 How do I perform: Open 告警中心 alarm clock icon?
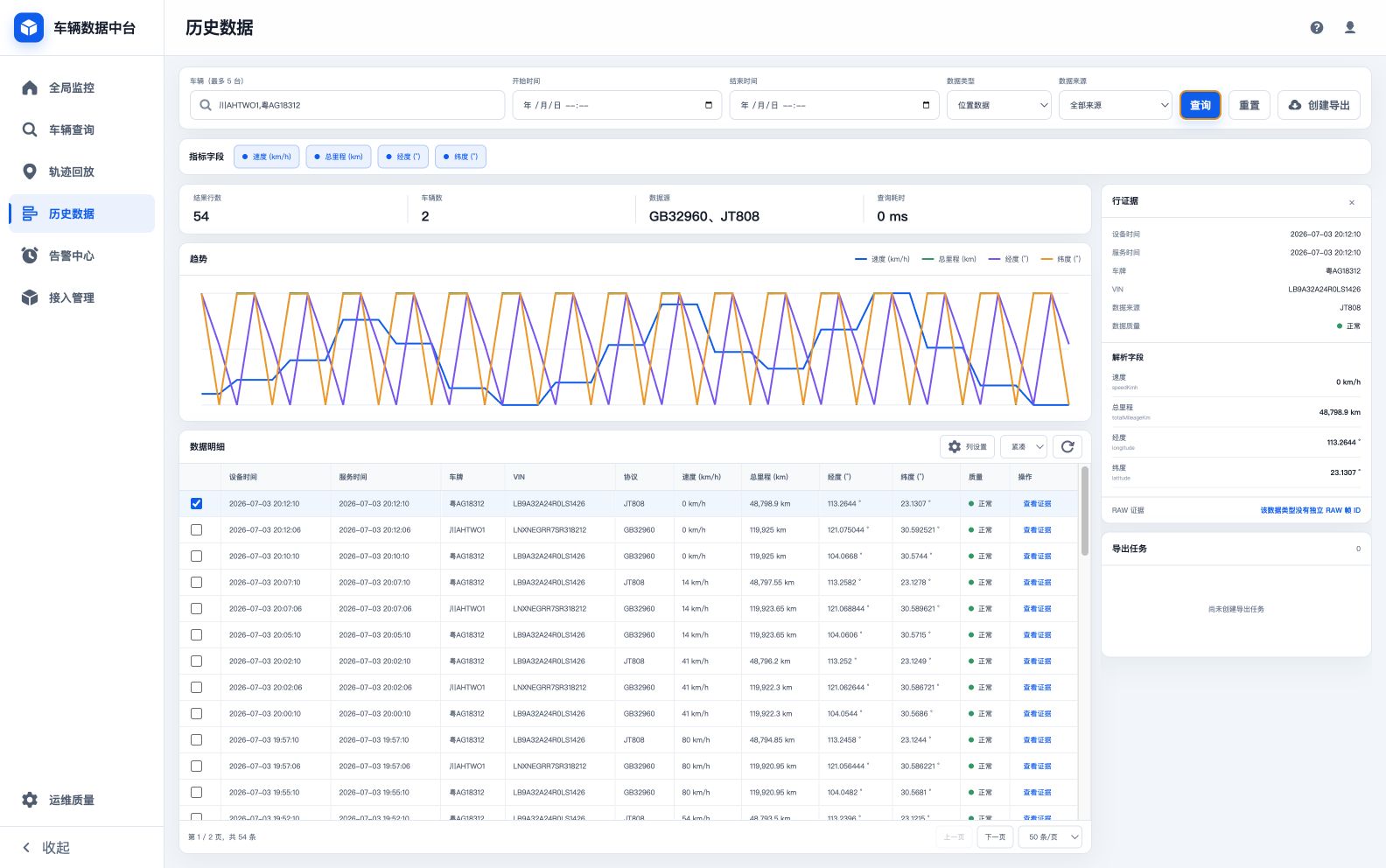click(x=30, y=255)
